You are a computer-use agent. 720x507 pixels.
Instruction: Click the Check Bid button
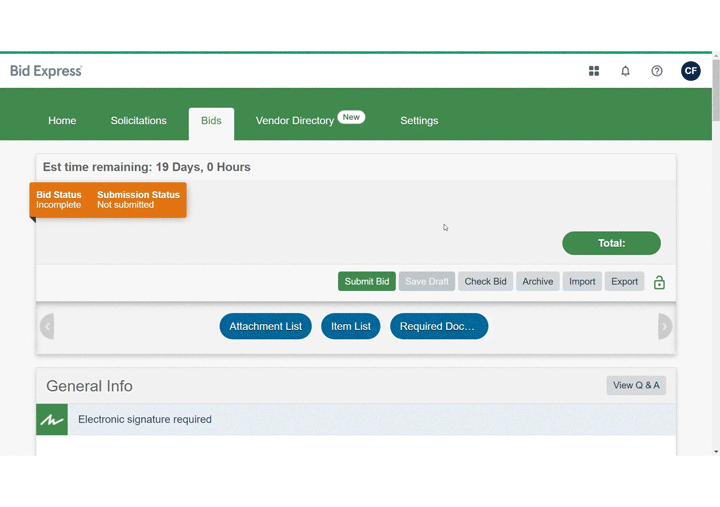pyautogui.click(x=485, y=282)
